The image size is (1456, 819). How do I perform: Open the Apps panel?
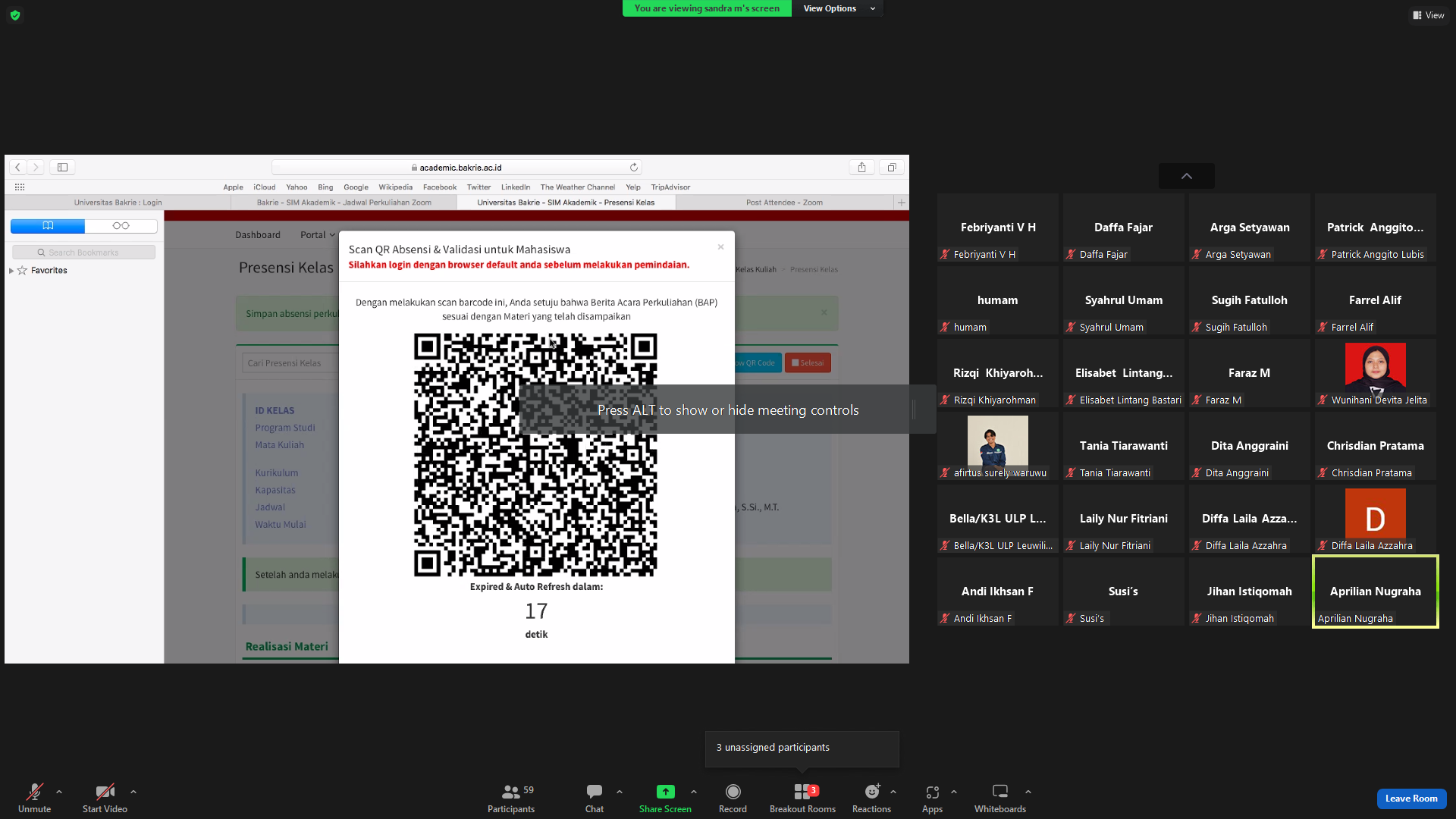(932, 797)
